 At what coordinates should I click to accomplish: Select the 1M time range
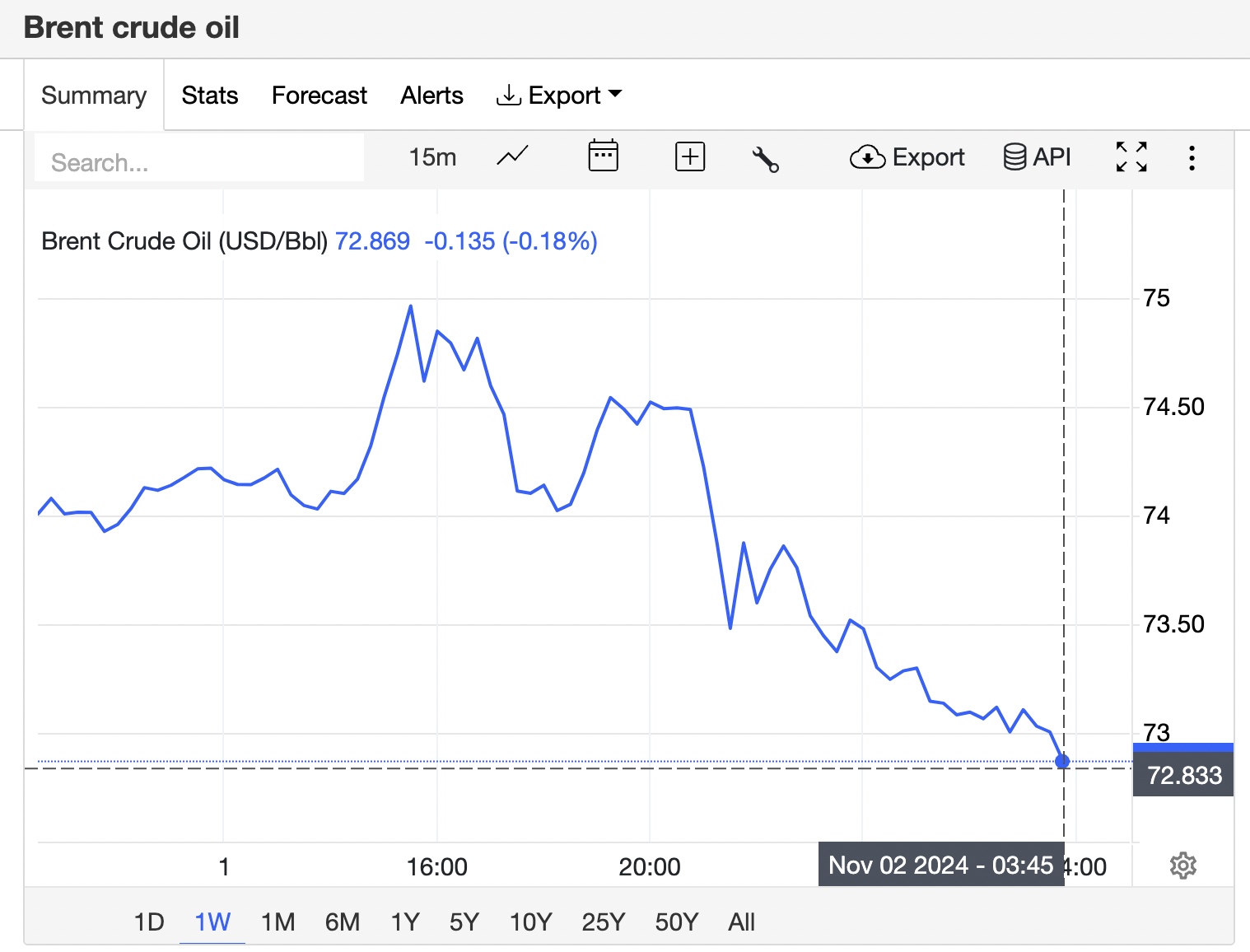pyautogui.click(x=278, y=922)
